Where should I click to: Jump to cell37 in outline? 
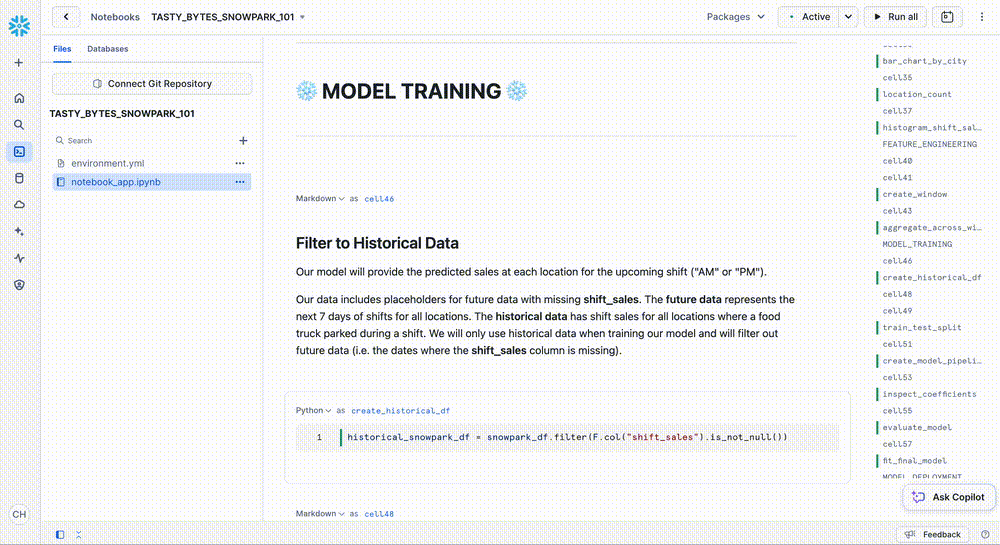tap(897, 111)
